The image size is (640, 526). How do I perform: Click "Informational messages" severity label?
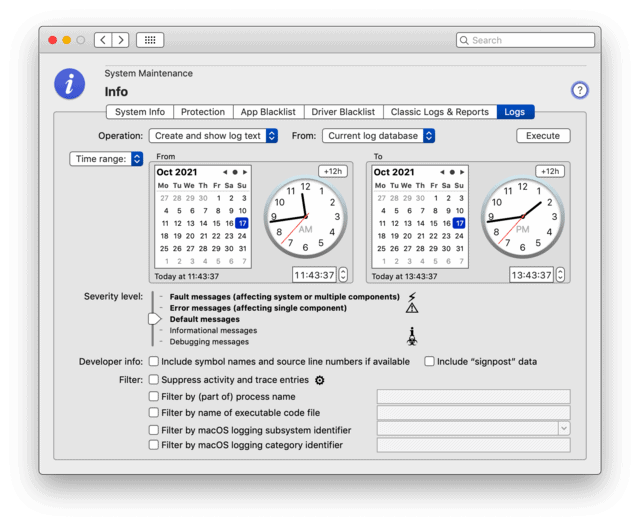coord(213,331)
